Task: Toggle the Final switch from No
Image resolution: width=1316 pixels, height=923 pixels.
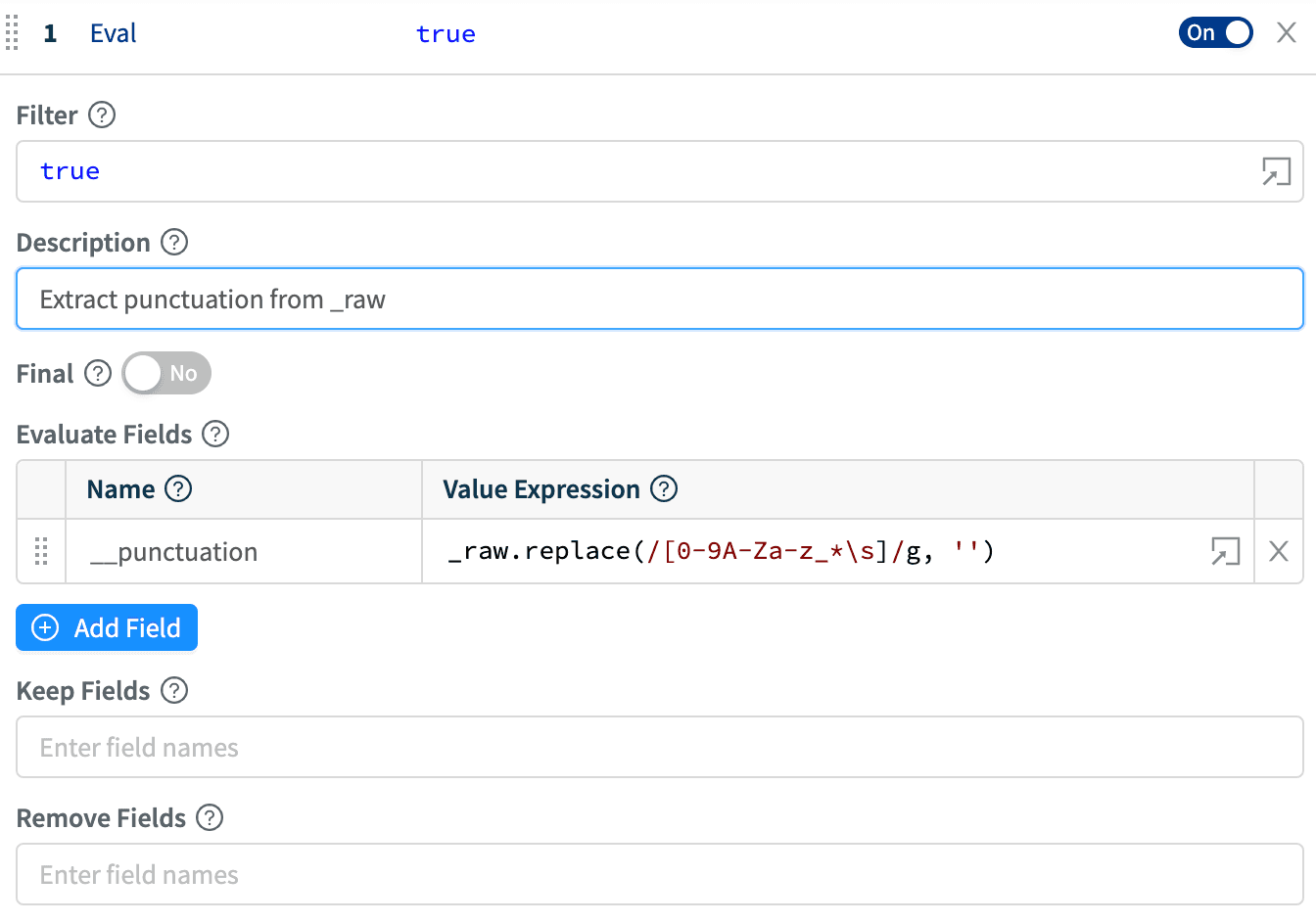Action: click(x=165, y=374)
